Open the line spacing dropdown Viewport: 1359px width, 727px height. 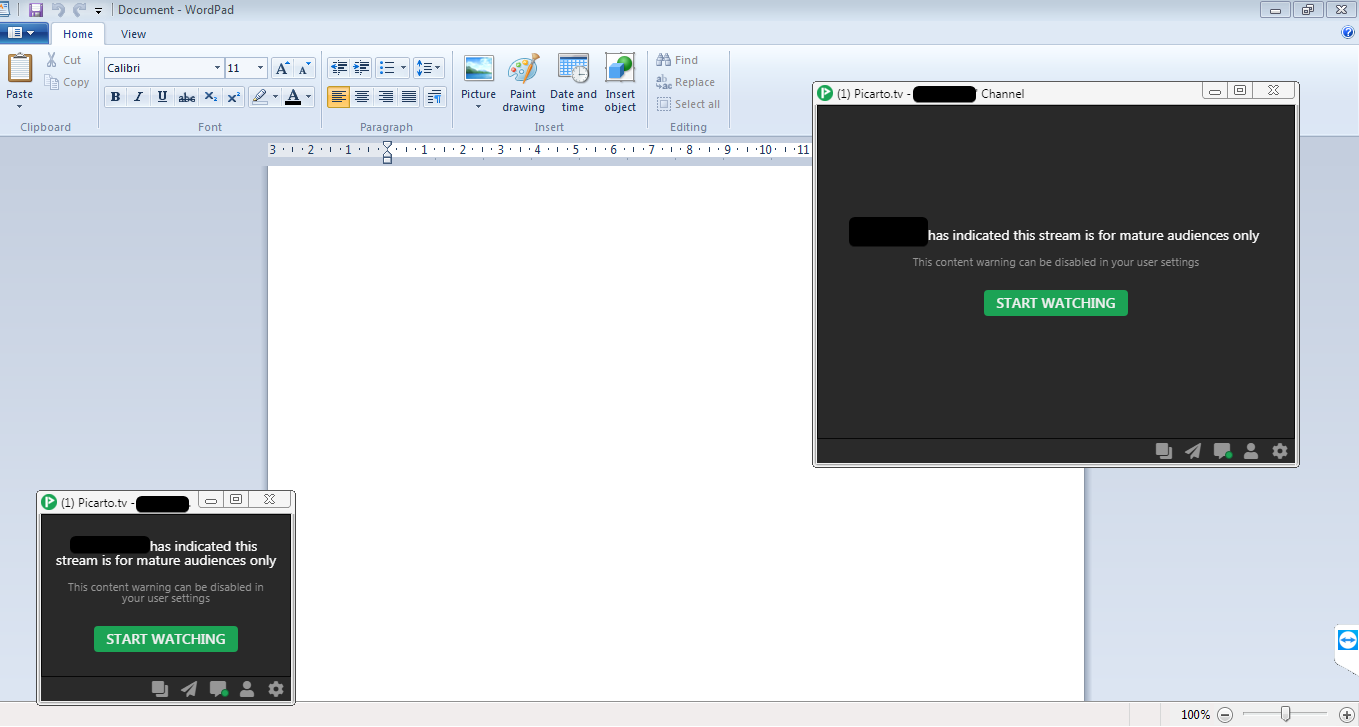click(x=429, y=68)
